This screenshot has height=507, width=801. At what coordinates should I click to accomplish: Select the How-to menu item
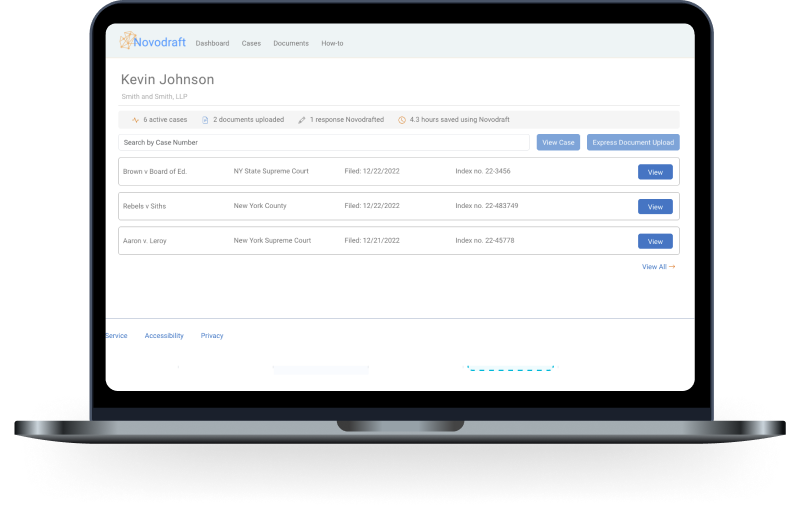pyautogui.click(x=333, y=43)
